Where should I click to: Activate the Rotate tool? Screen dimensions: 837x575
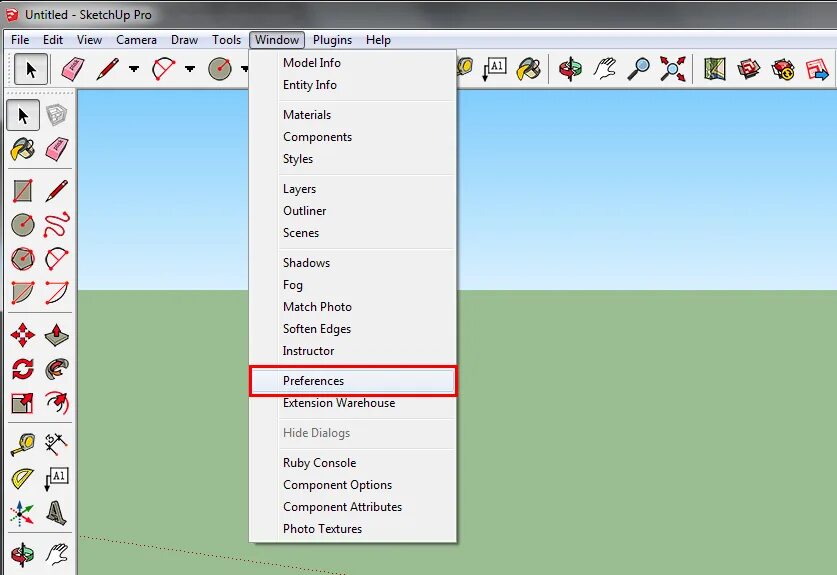[22, 369]
